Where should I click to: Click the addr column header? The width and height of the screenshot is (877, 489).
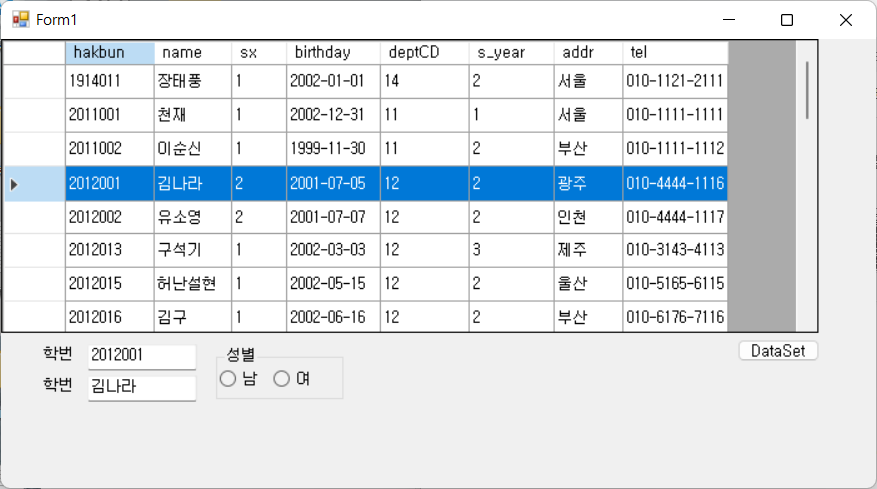pyautogui.click(x=588, y=53)
